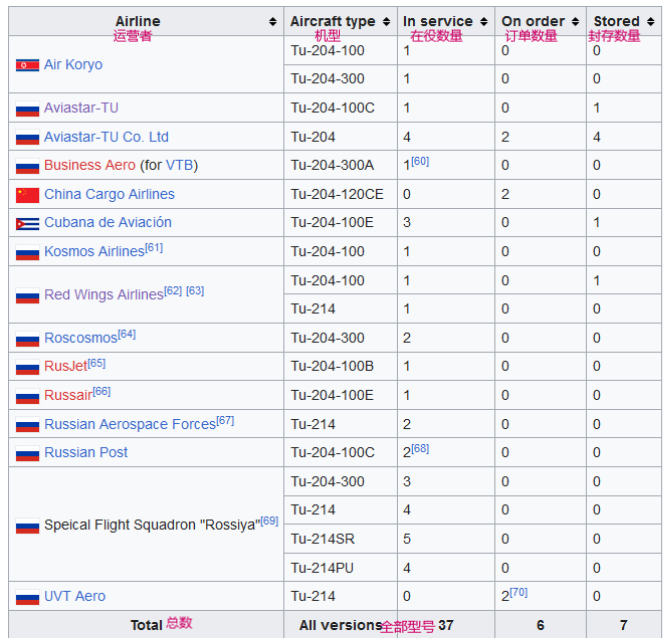Screen dimensions: 663x638
Task: Click the Cuba flag icon
Action: [x=27, y=224]
